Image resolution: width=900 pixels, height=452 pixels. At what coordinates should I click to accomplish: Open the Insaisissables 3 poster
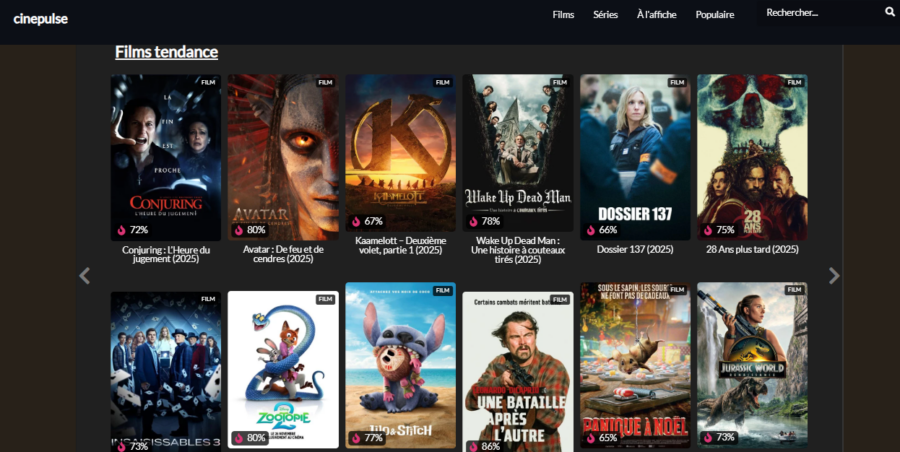point(166,372)
